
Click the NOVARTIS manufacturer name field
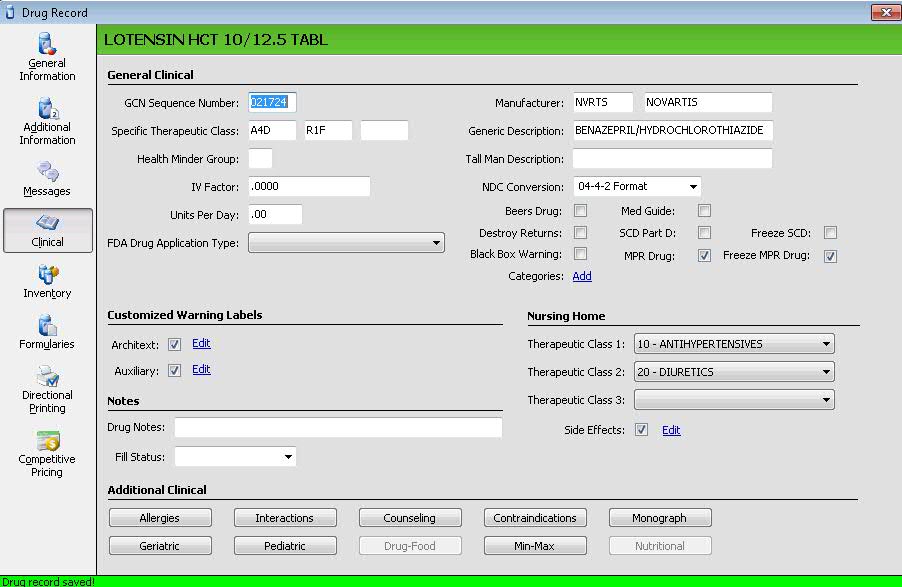coord(708,102)
